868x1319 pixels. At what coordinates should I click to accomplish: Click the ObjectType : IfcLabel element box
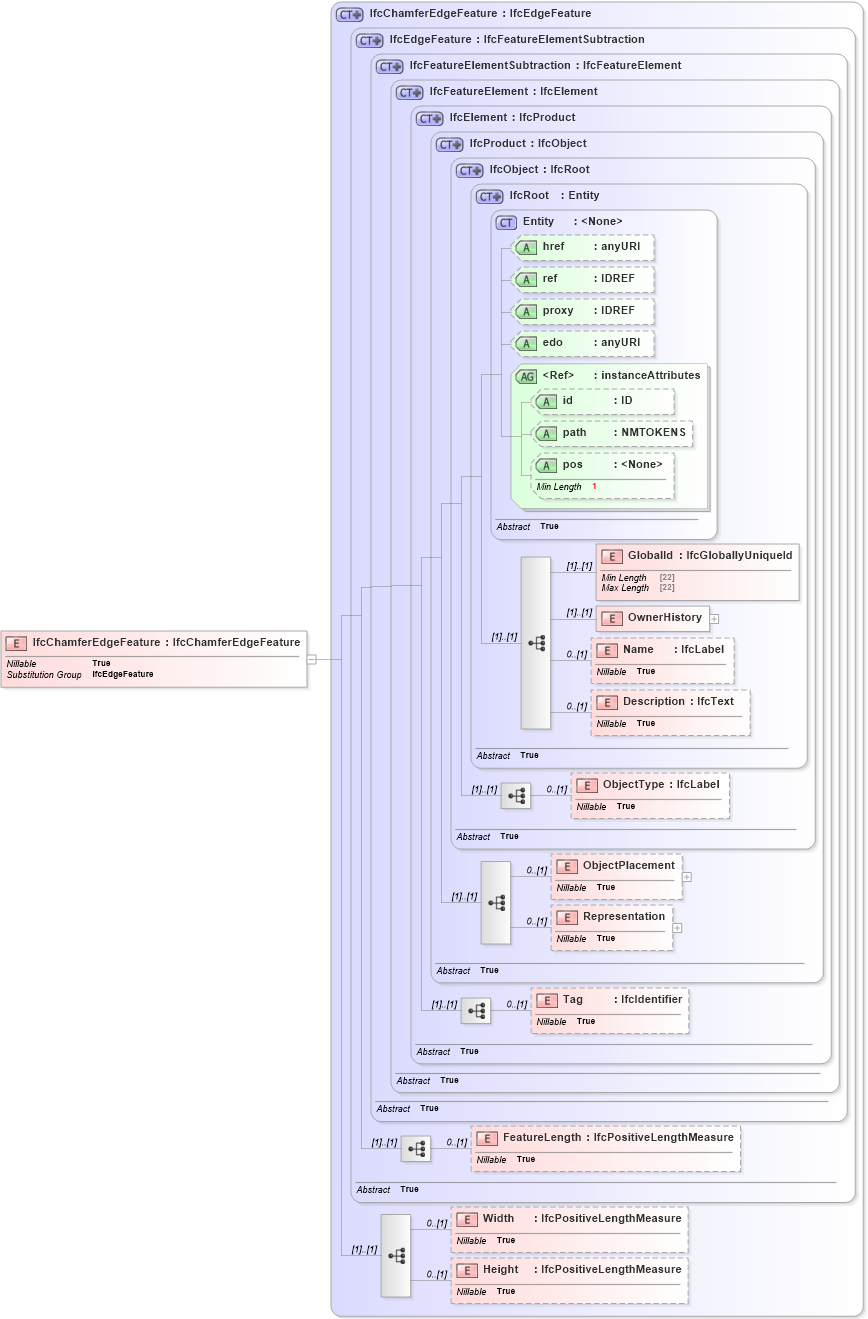point(650,794)
